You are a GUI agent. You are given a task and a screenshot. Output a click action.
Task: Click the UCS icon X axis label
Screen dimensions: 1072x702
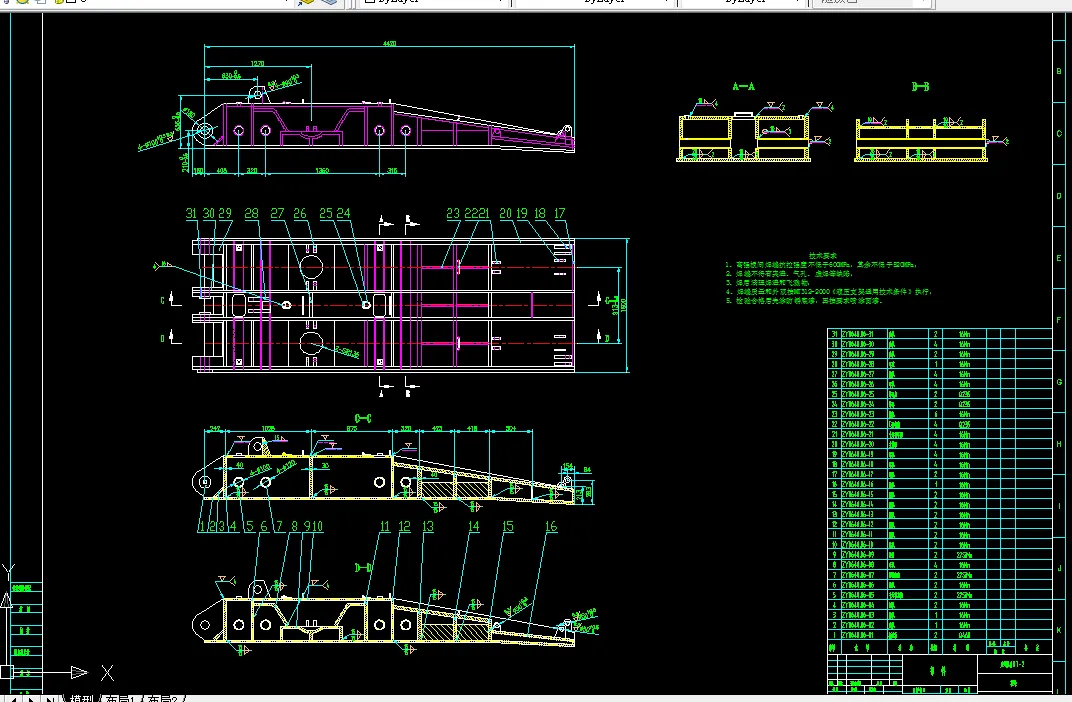tap(107, 673)
